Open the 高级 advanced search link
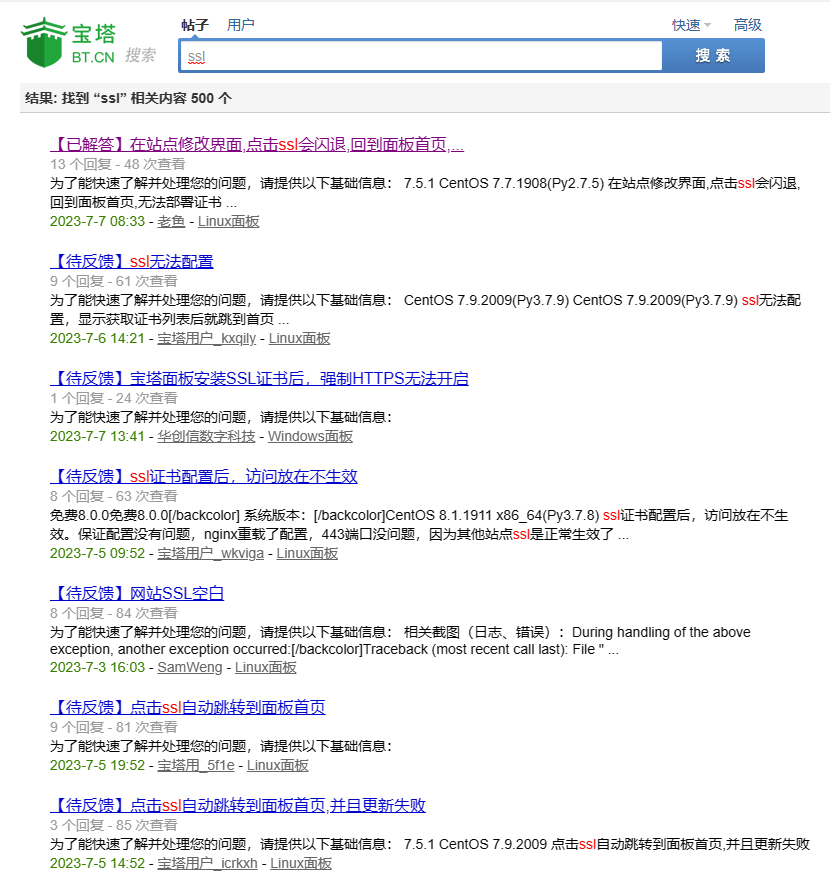Screen dimensions: 830x888 (747, 25)
